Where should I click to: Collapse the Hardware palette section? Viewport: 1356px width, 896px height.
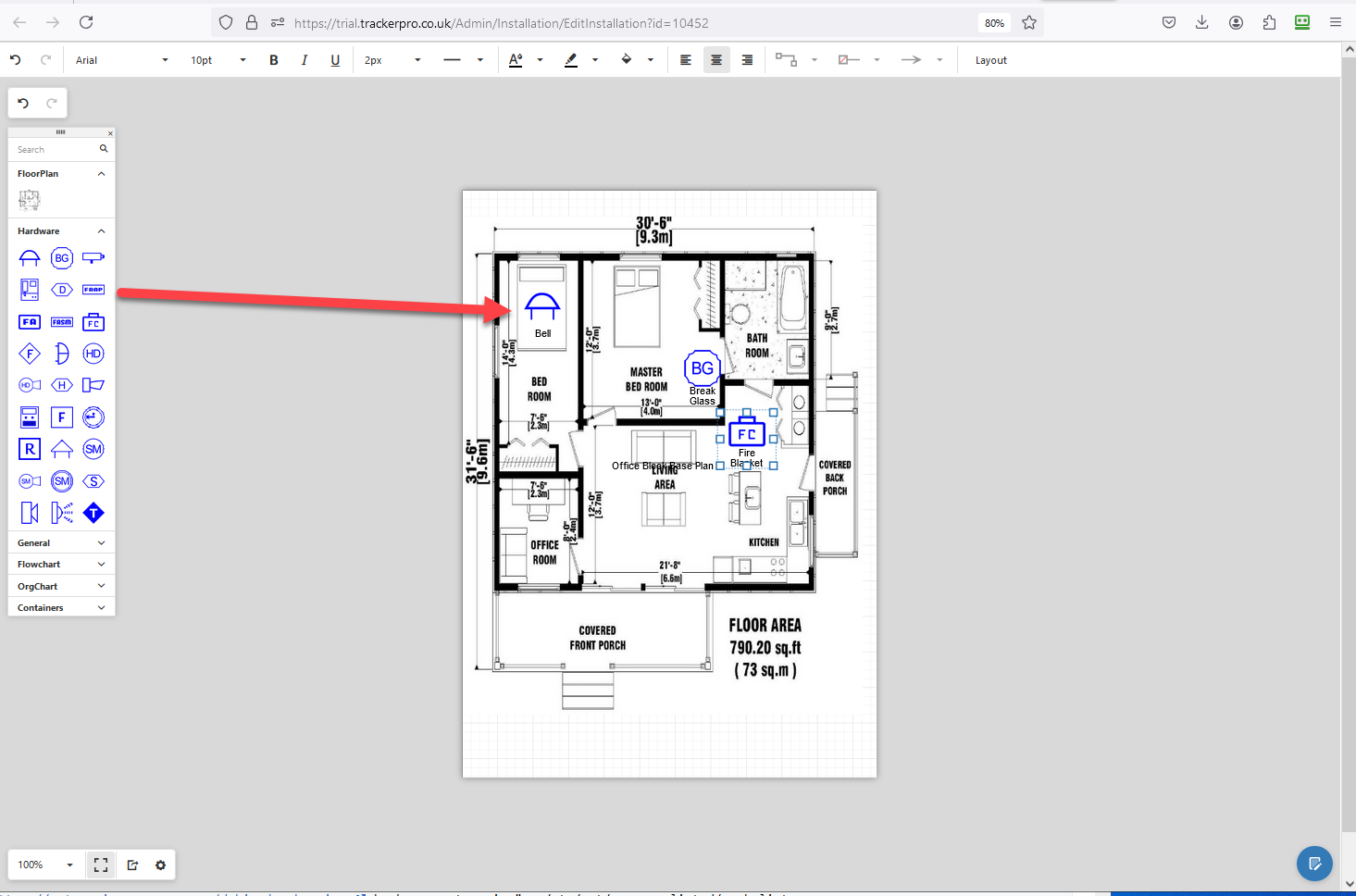pyautogui.click(x=101, y=231)
